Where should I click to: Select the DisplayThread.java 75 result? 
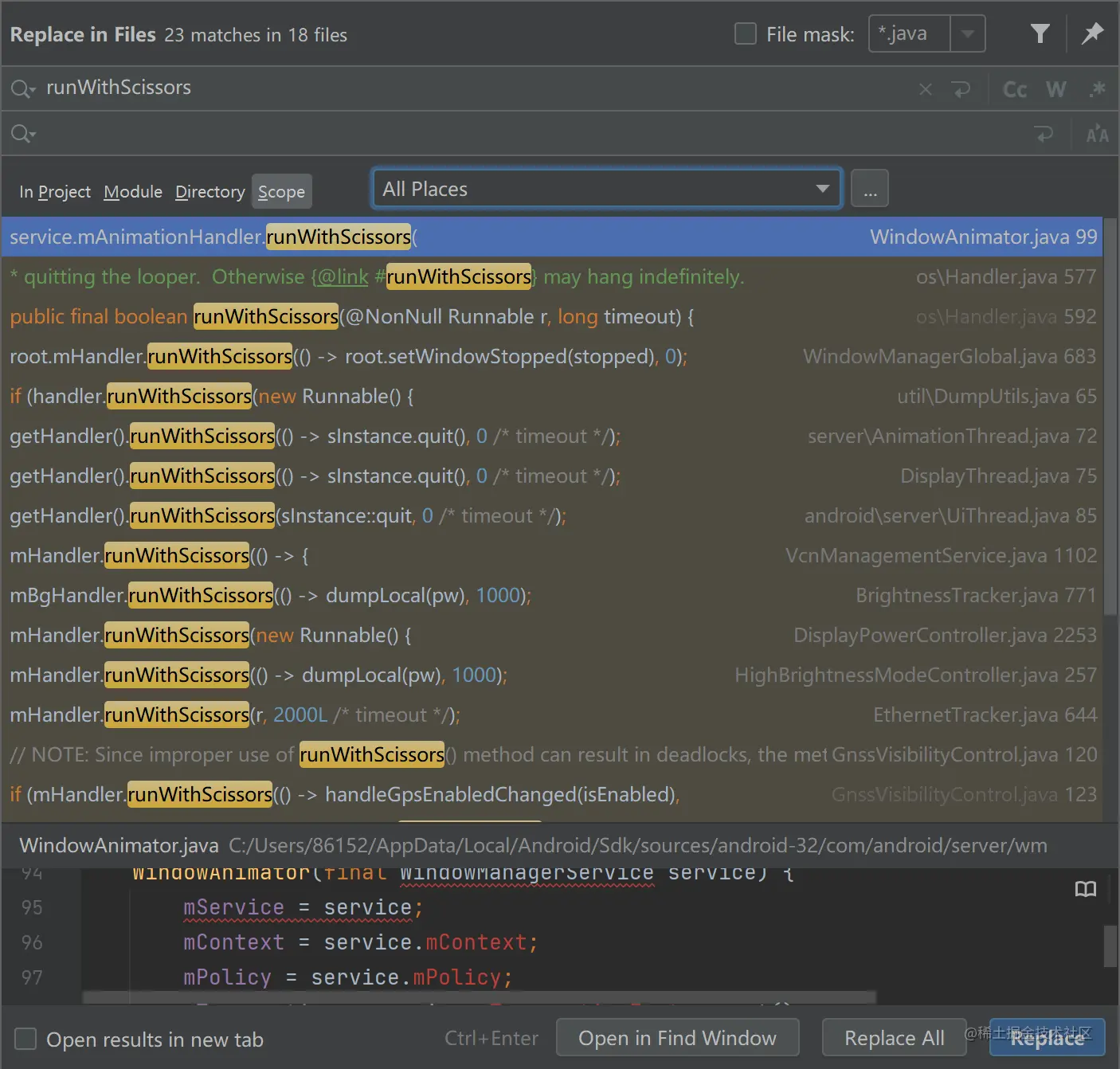(553, 476)
